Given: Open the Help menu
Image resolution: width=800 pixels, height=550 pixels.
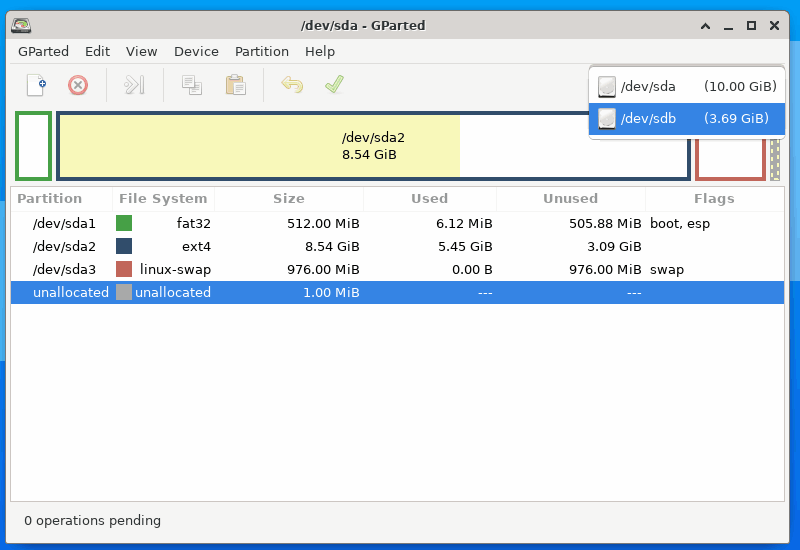Looking at the screenshot, I should pyautogui.click(x=320, y=52).
